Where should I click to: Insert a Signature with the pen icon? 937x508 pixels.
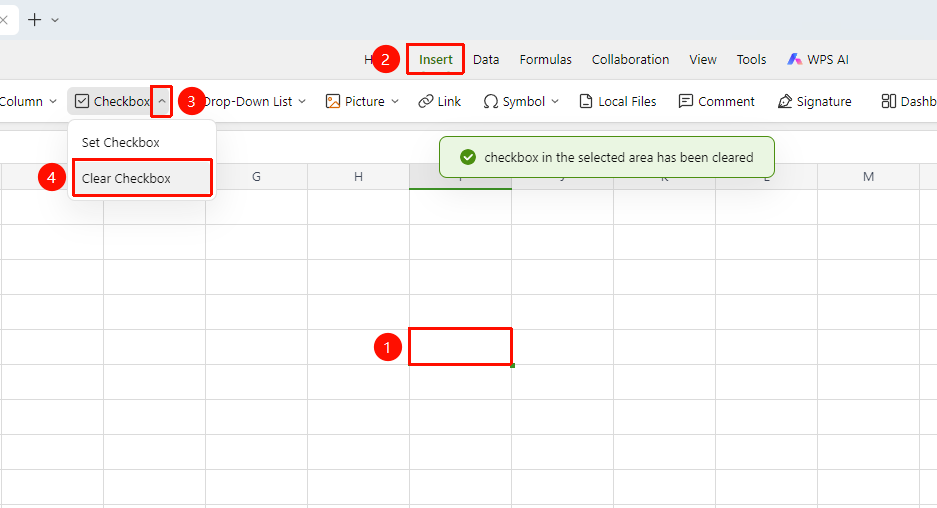tap(785, 102)
